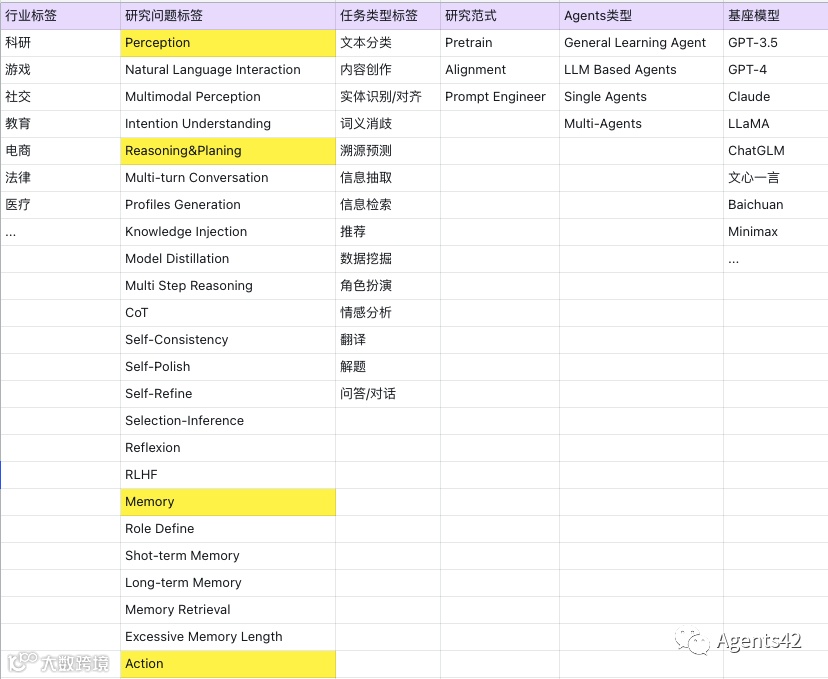
Task: Select the 推荐 cell
Action: [388, 232]
